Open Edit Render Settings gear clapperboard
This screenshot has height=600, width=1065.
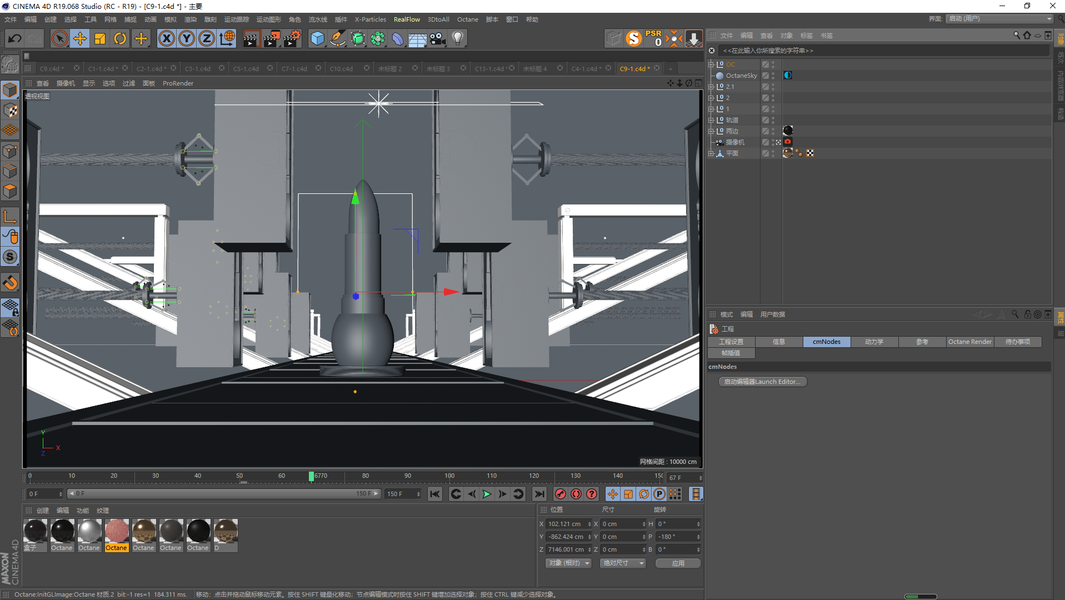pyautogui.click(x=292, y=39)
